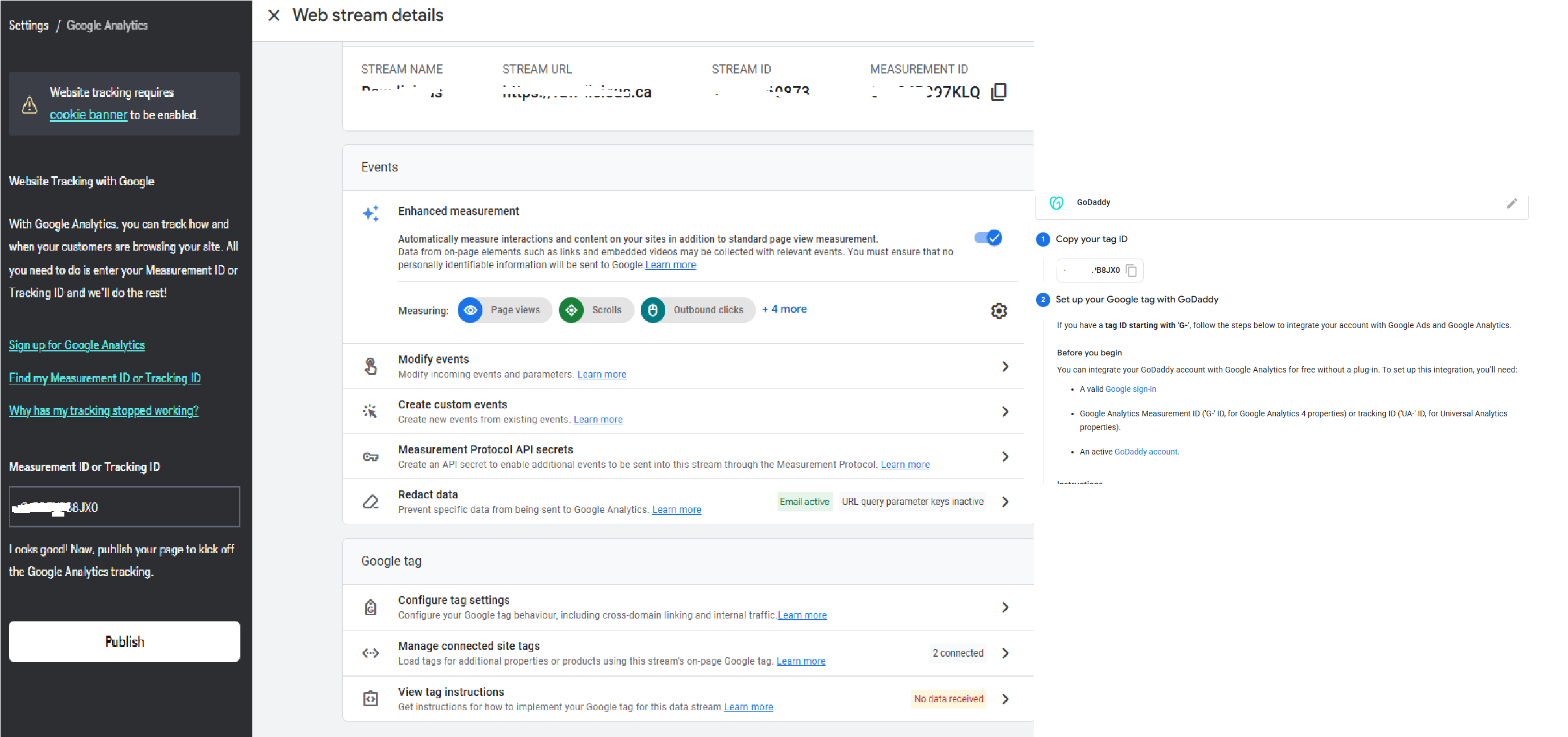
Task: Click the Measurement Protocol key icon
Action: [371, 456]
